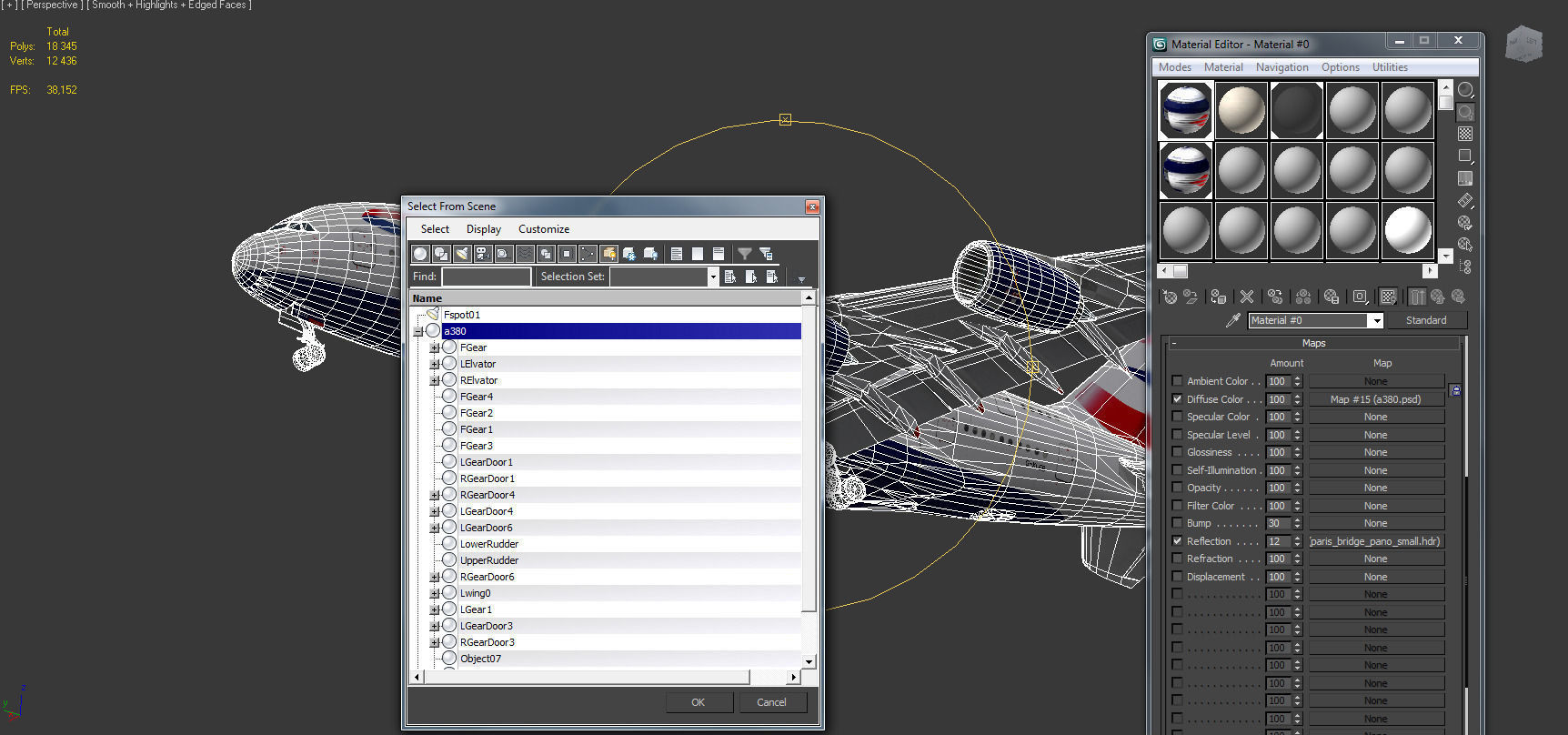Enable the Ambient Color map checkbox
Screen dimensions: 1568x735
(1178, 381)
